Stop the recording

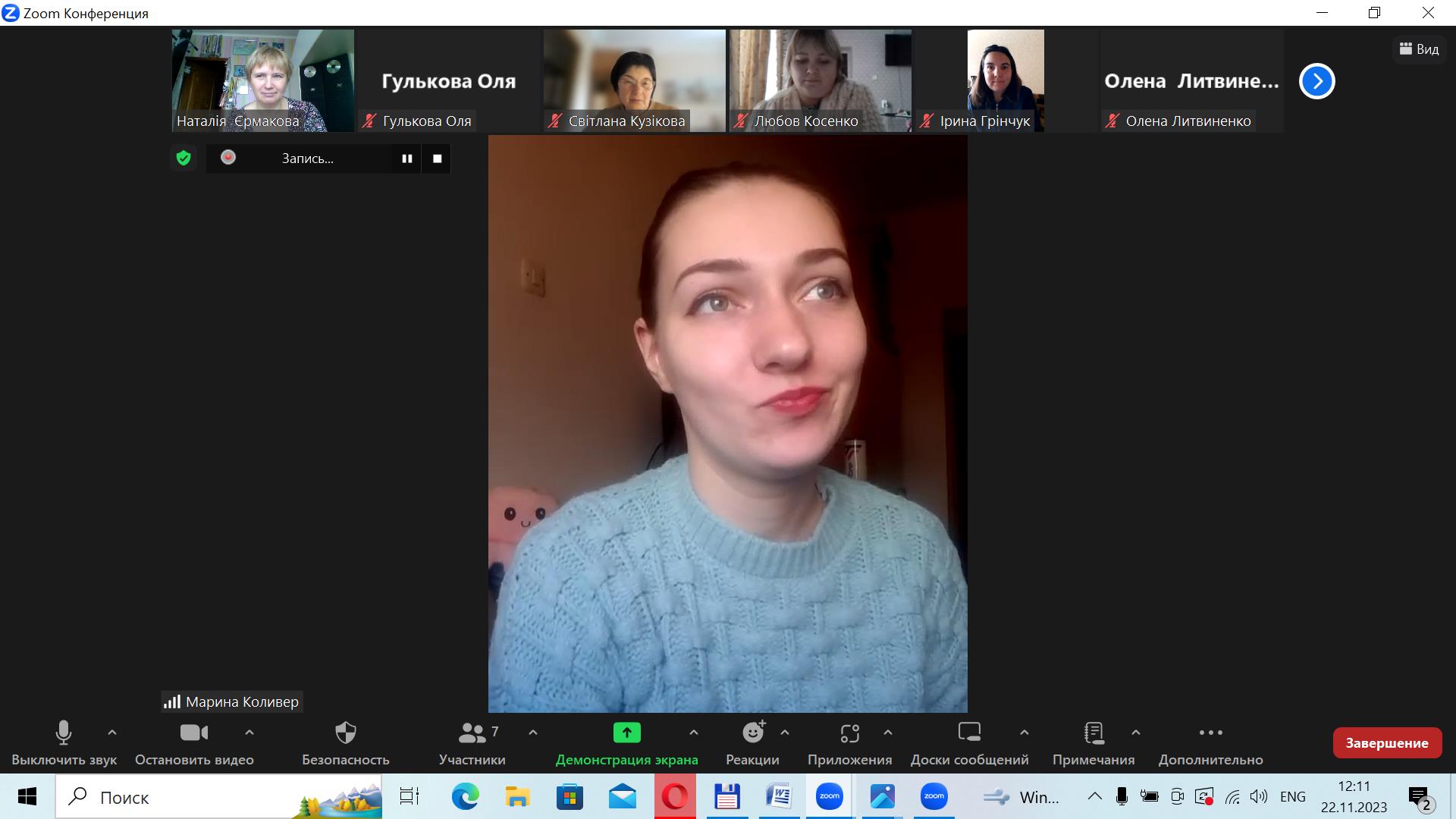tap(437, 158)
